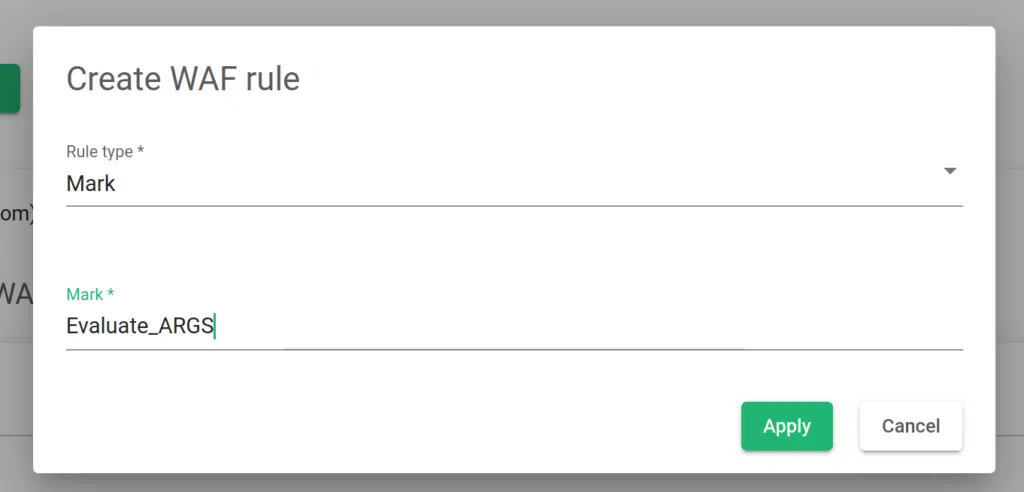Place cursor after 'Evaluate_ARGS' in Mark field
The height and width of the screenshot is (492, 1024).
click(x=216, y=326)
